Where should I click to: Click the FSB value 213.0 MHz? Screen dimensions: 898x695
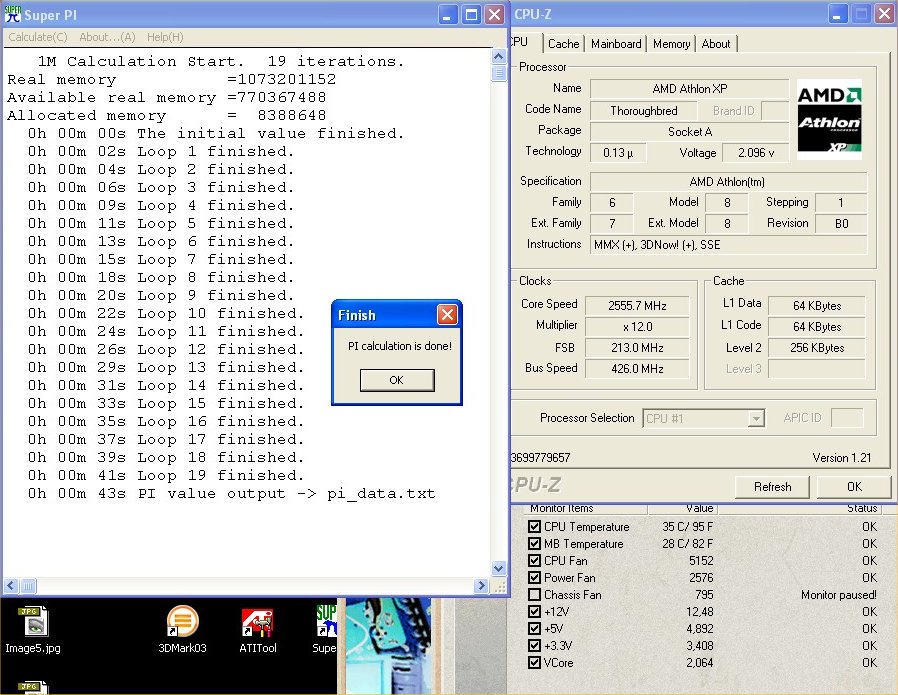tap(637, 348)
